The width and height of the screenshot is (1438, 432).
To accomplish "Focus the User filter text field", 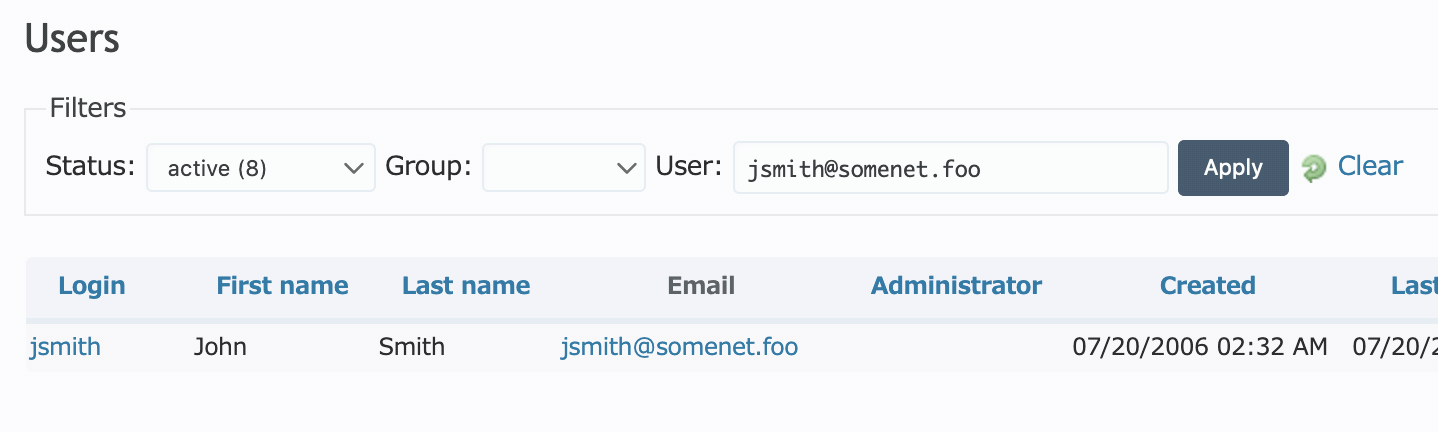I will tap(950, 167).
